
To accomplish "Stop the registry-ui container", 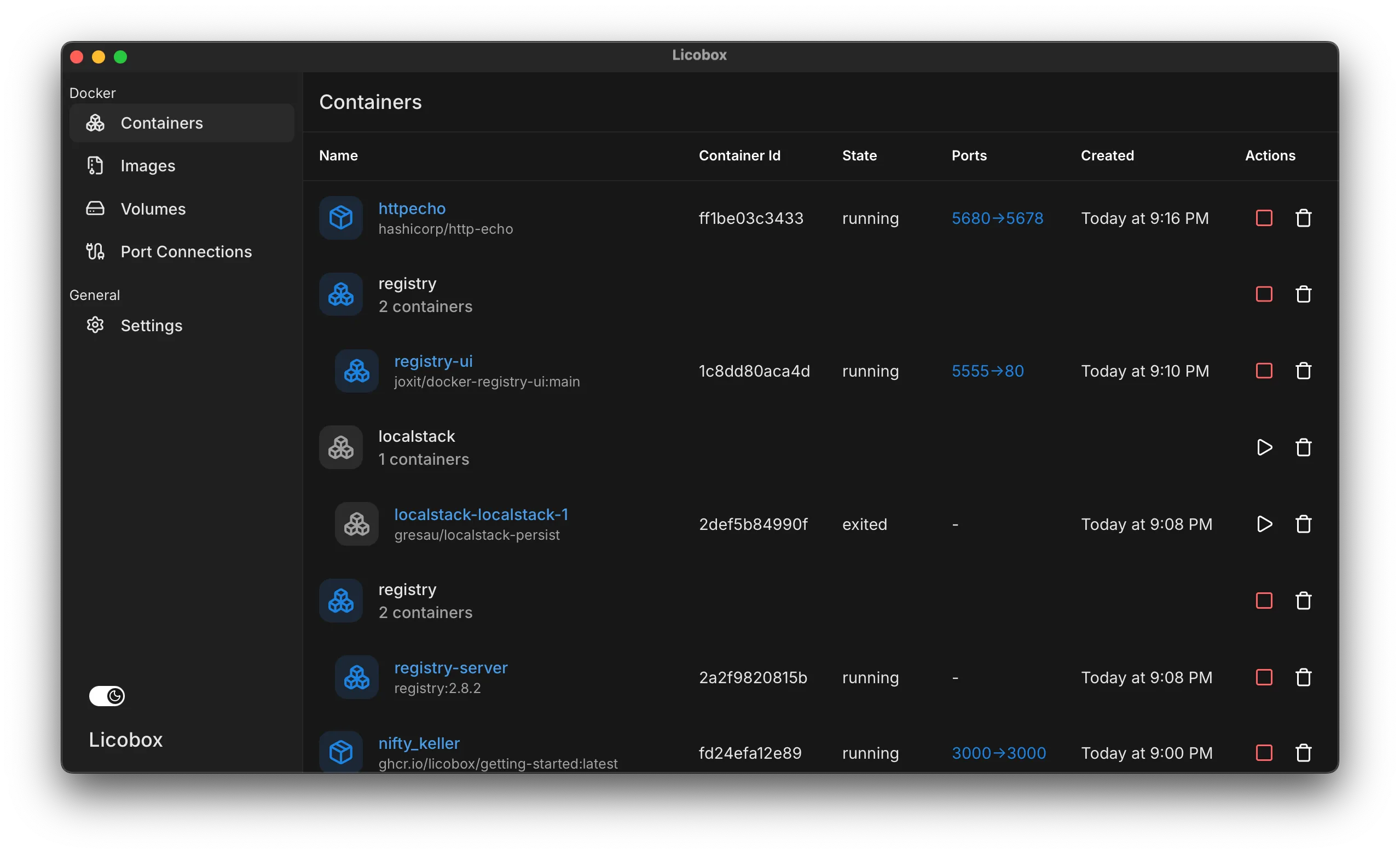I will 1263,371.
